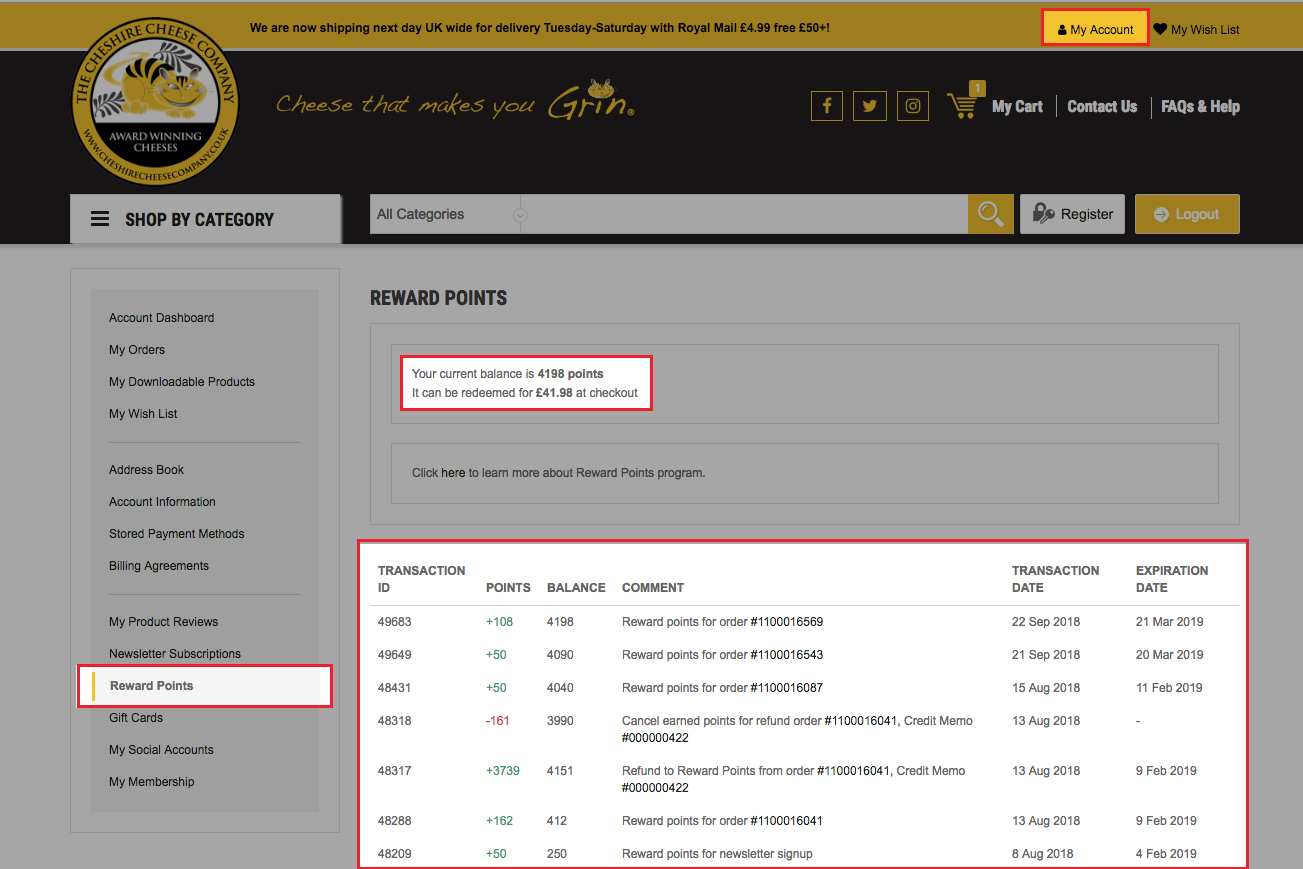This screenshot has width=1303, height=869.
Task: Open the Instagram social icon
Action: [x=913, y=106]
